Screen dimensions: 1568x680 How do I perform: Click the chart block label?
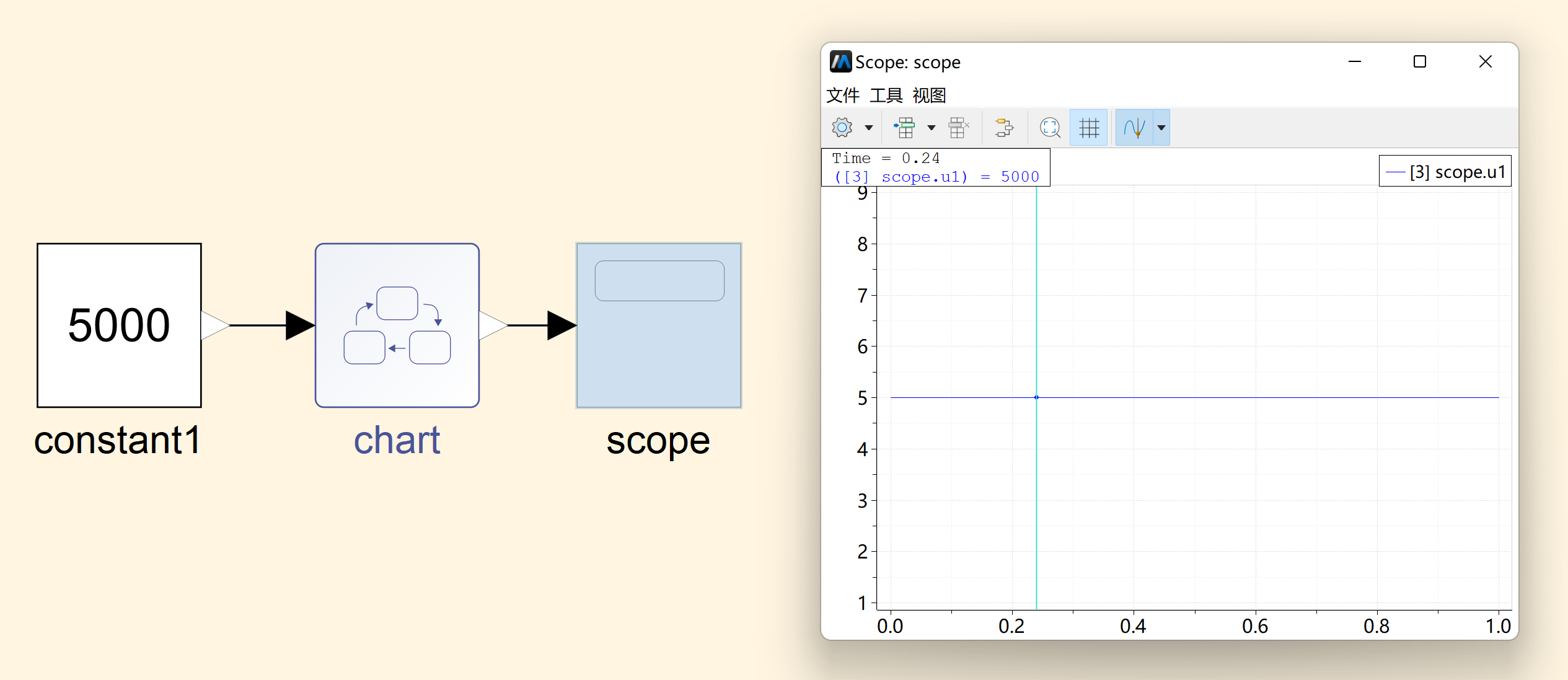397,440
